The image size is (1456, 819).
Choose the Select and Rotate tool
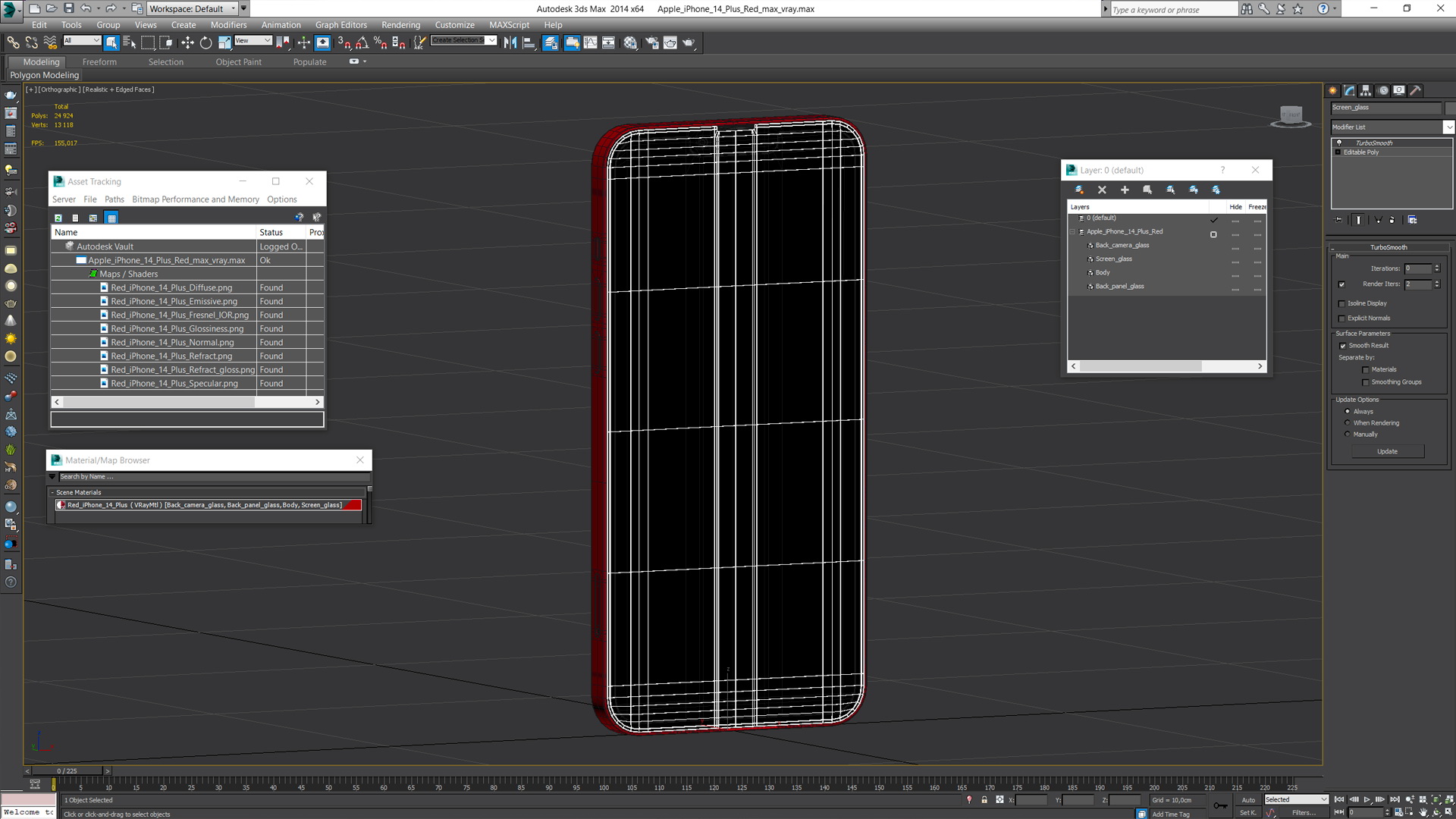click(x=206, y=42)
